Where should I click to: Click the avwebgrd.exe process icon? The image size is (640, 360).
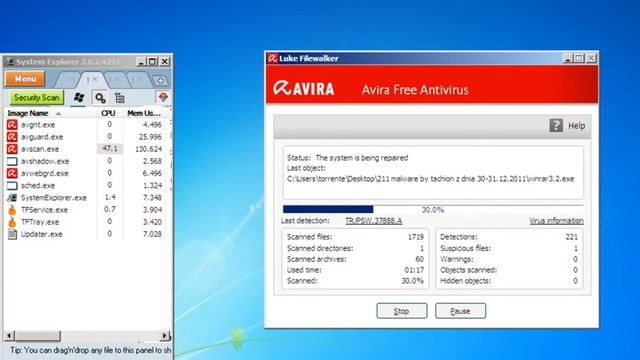[12, 173]
